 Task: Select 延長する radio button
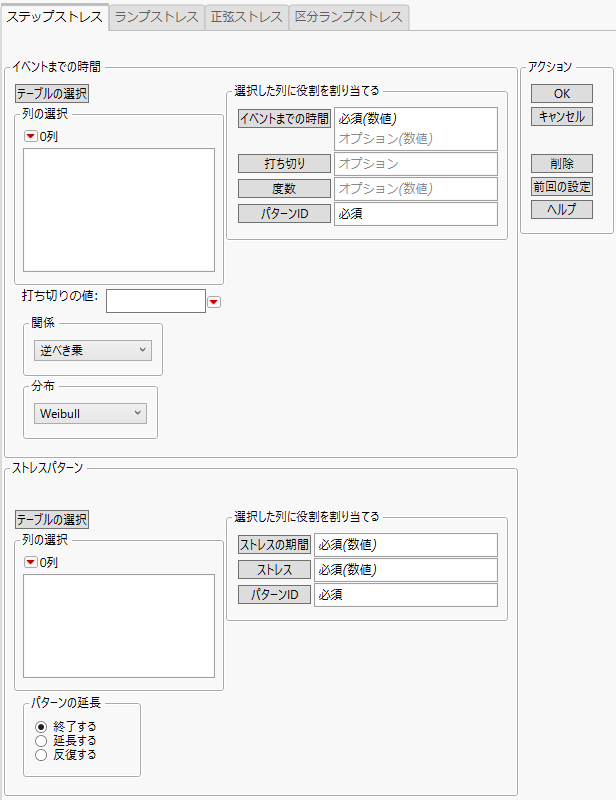tap(41, 741)
